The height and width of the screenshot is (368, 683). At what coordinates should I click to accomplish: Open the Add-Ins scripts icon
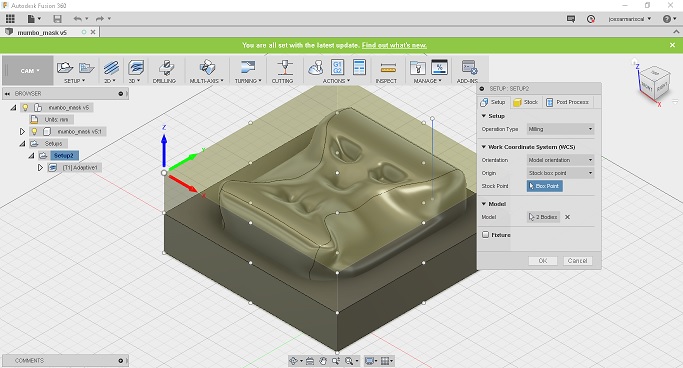tap(469, 68)
